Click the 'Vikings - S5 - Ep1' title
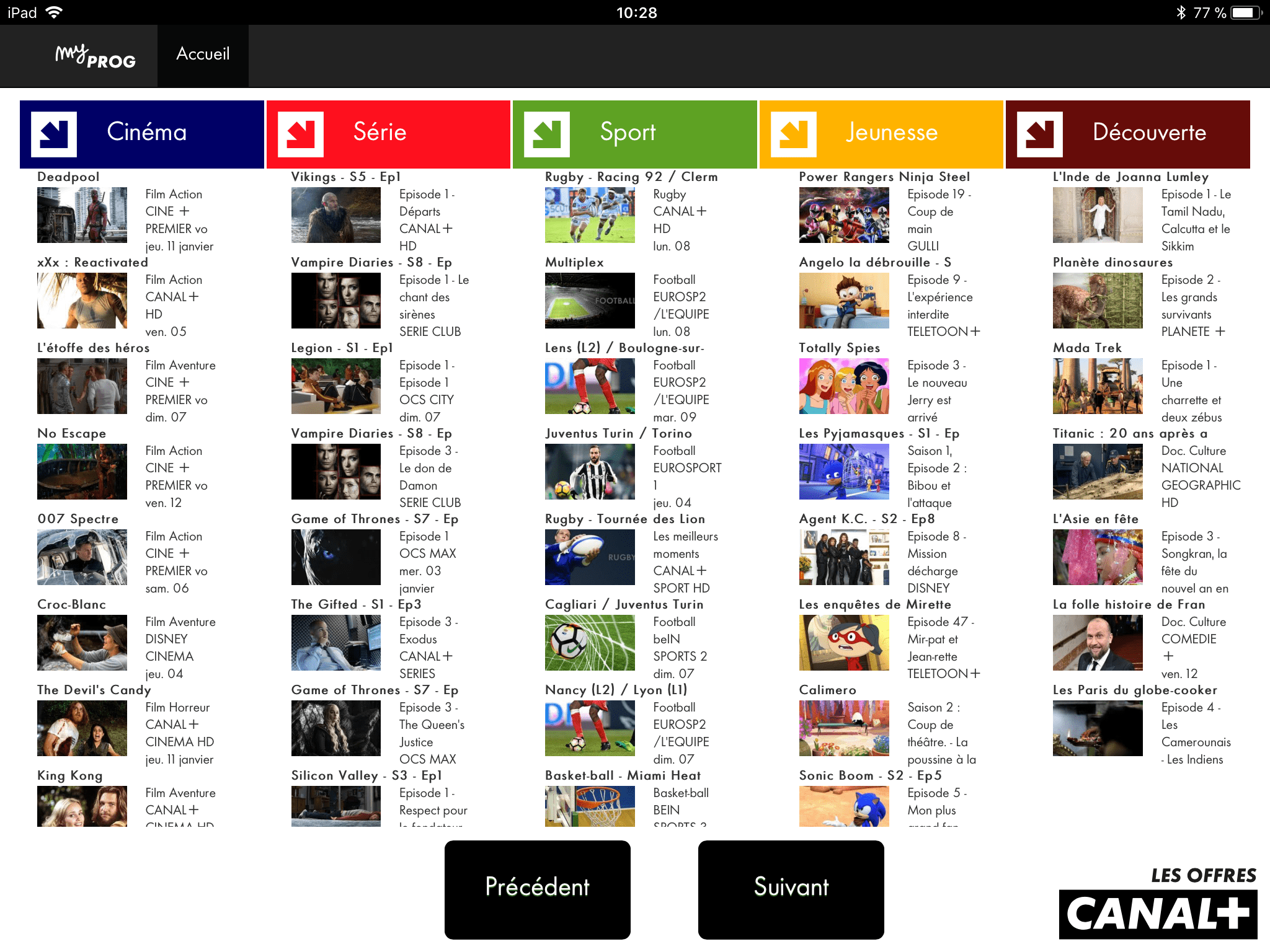Viewport: 1270px width, 952px height. tap(346, 177)
